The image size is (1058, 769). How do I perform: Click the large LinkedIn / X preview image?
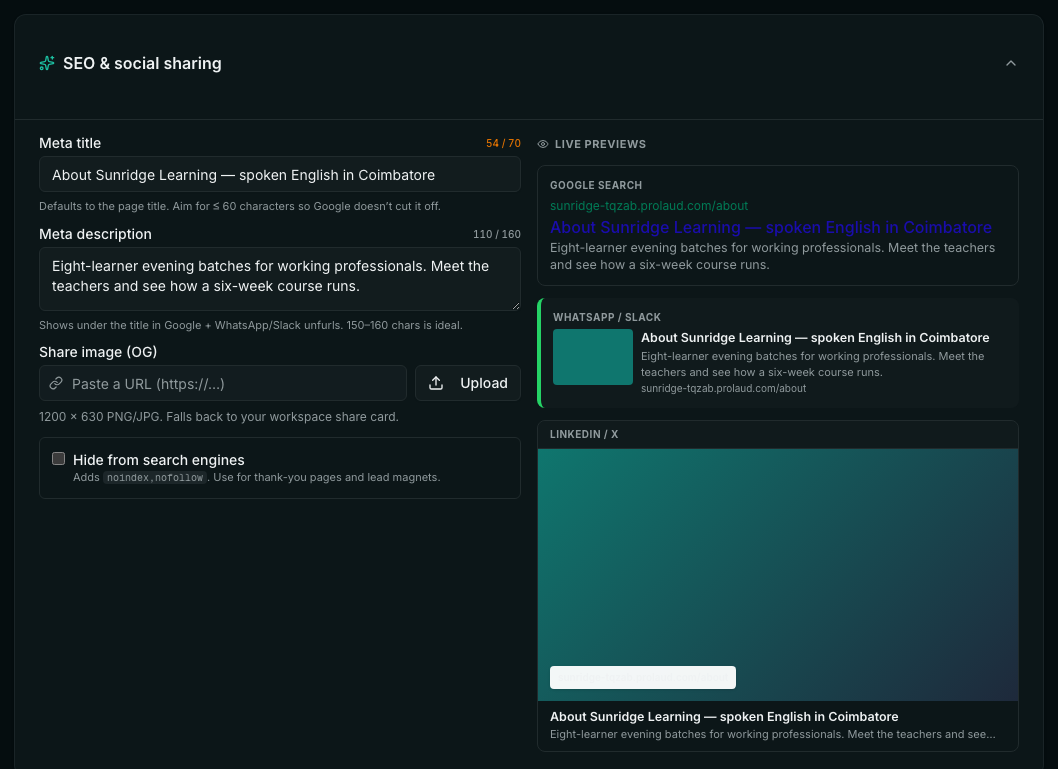coord(777,575)
